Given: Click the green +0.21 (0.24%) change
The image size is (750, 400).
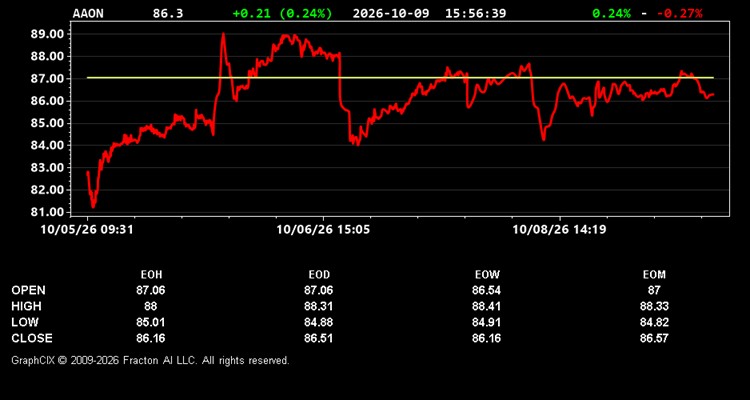Looking at the screenshot, I should (282, 13).
